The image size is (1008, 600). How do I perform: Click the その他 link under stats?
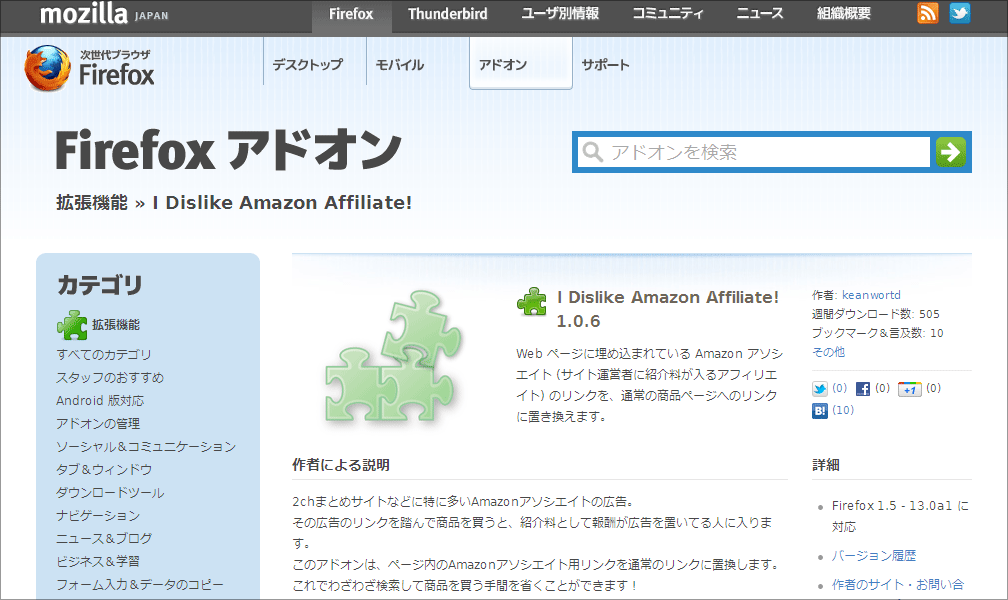click(829, 352)
